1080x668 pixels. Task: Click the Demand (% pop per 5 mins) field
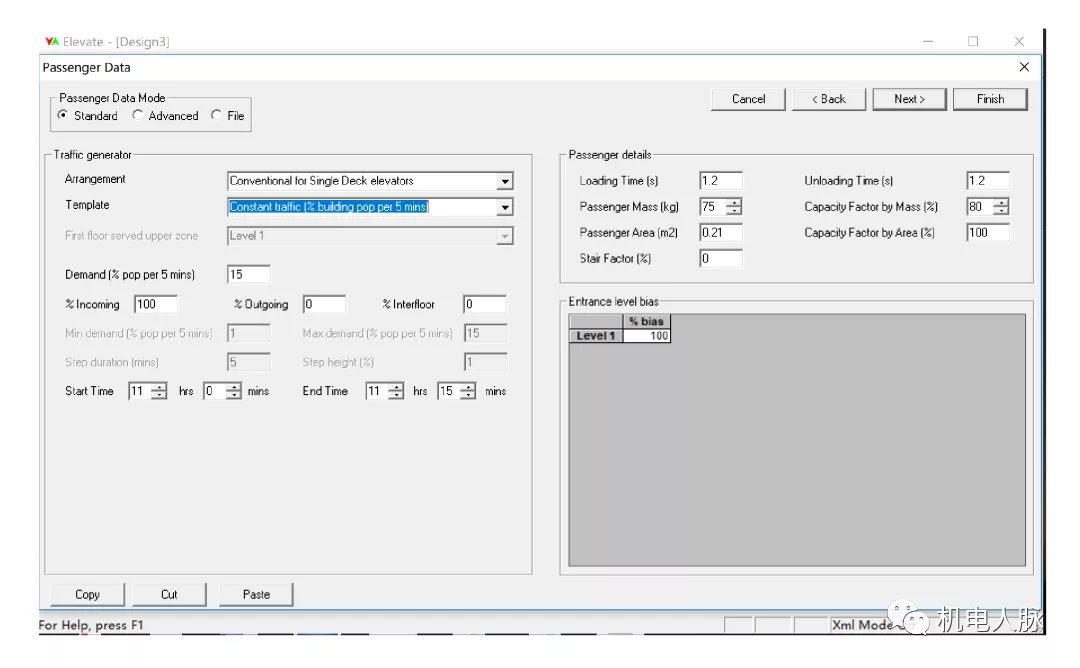coord(249,274)
